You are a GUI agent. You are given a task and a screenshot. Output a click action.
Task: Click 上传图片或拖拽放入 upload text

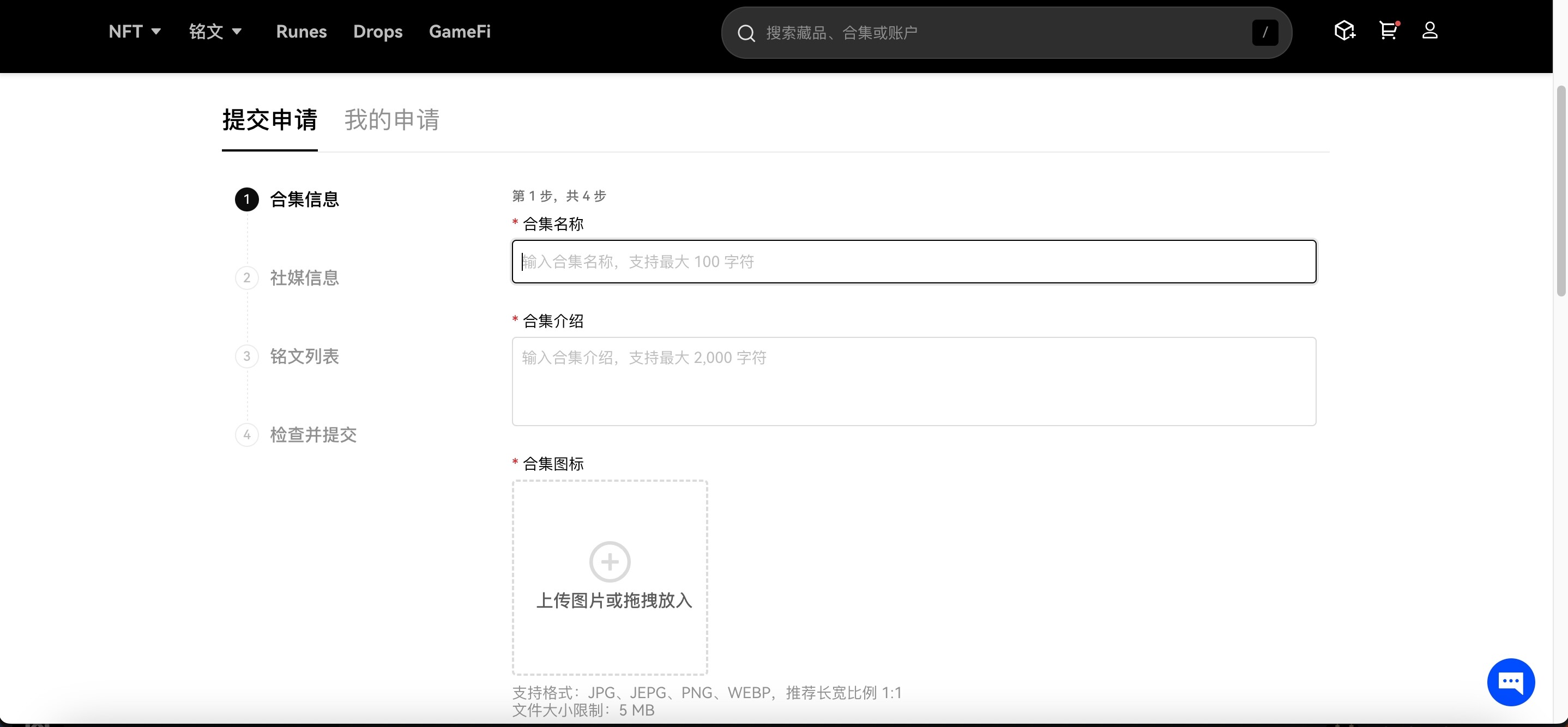coord(614,601)
